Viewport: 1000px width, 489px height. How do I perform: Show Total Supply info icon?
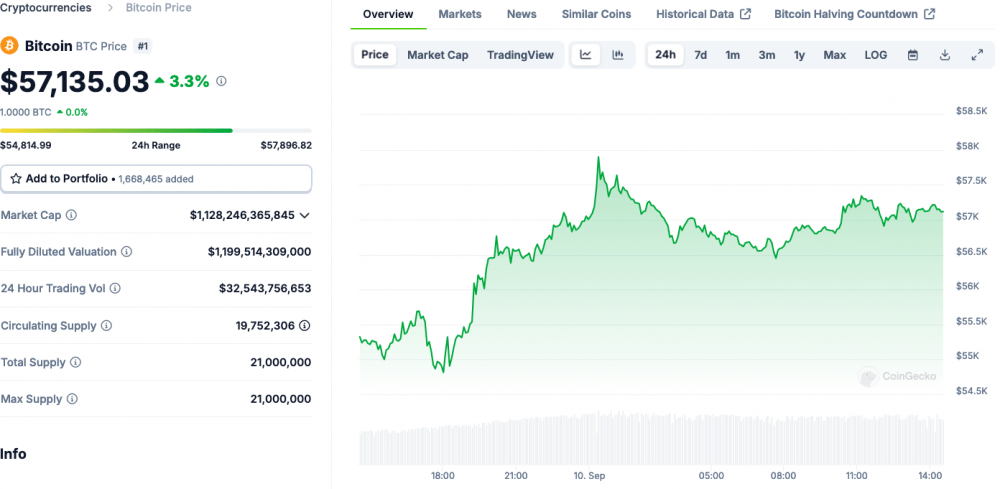[75, 363]
